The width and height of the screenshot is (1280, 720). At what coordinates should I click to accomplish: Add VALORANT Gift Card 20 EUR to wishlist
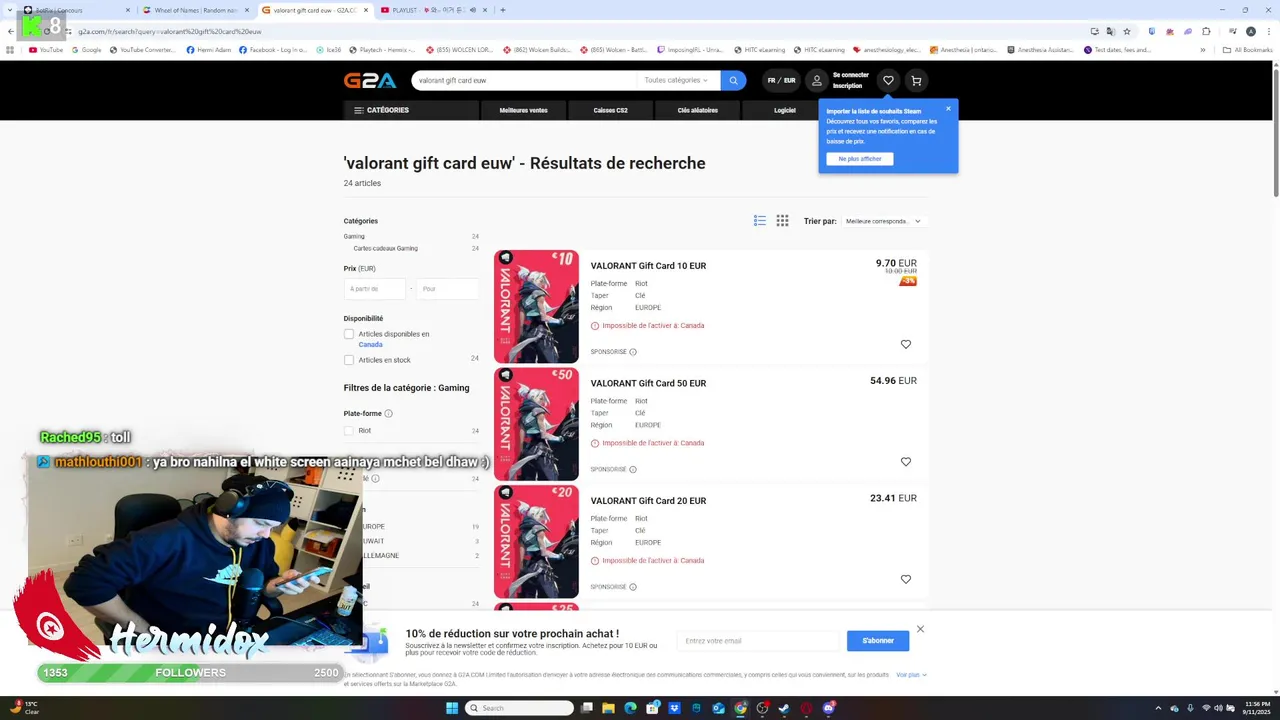[906, 579]
